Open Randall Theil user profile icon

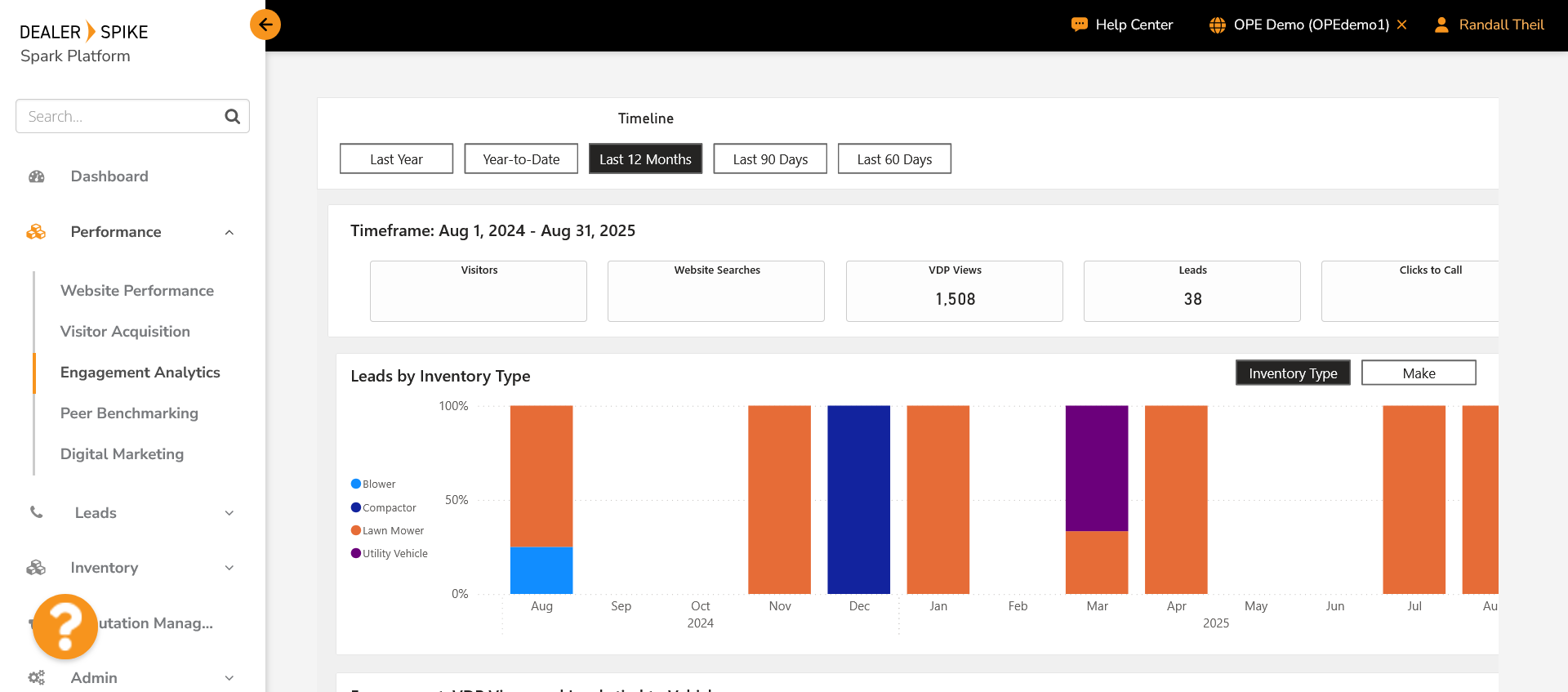pos(1441,25)
